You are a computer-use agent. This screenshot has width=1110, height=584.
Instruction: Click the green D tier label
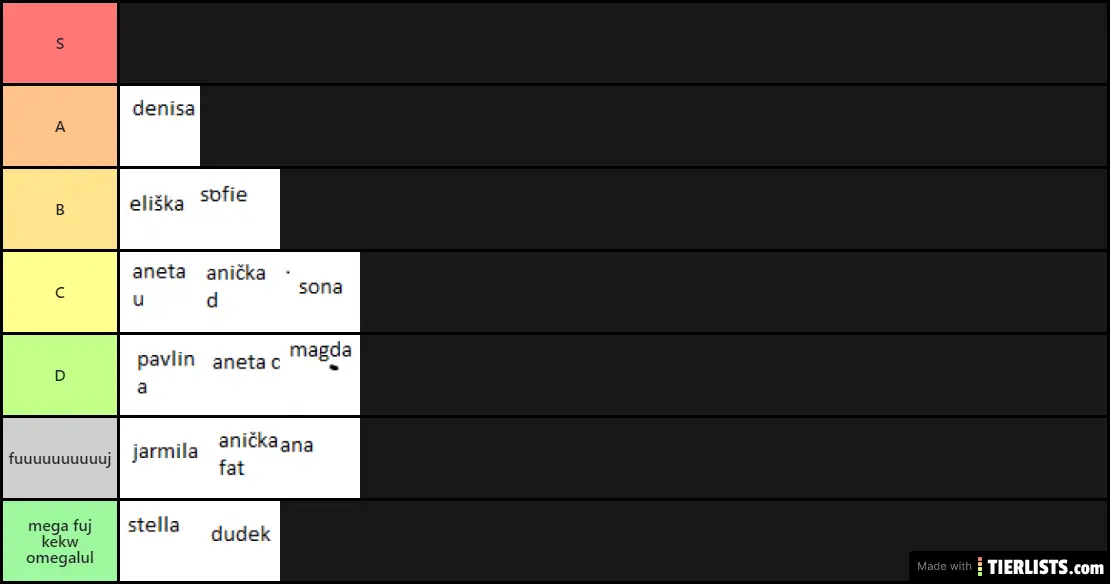tap(60, 375)
